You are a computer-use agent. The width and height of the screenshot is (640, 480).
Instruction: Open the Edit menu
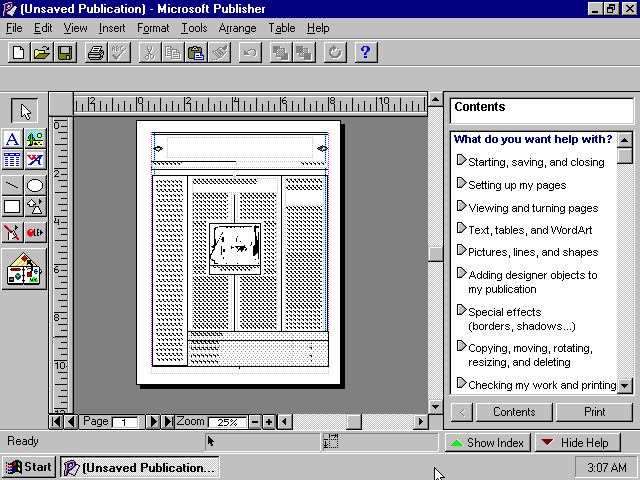click(43, 28)
